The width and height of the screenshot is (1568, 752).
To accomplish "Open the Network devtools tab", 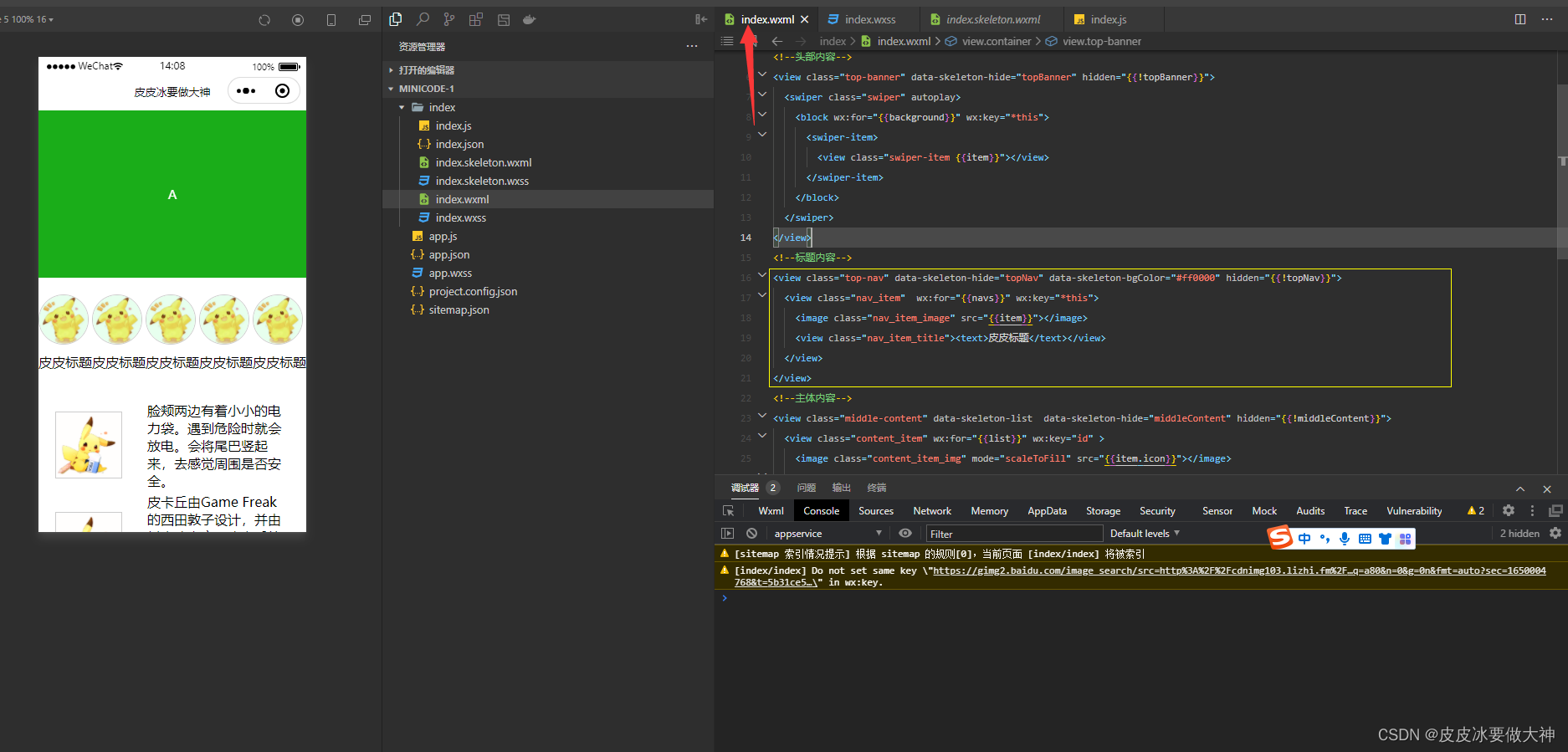I will pyautogui.click(x=932, y=510).
